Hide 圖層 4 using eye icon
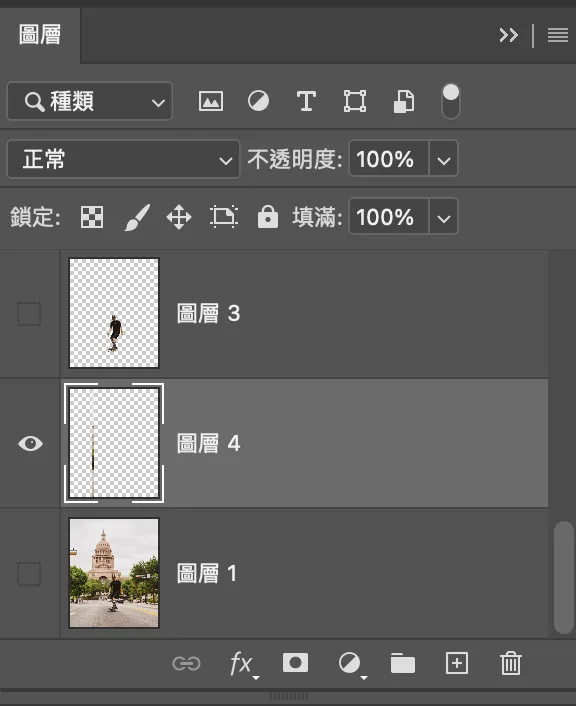 tap(30, 444)
